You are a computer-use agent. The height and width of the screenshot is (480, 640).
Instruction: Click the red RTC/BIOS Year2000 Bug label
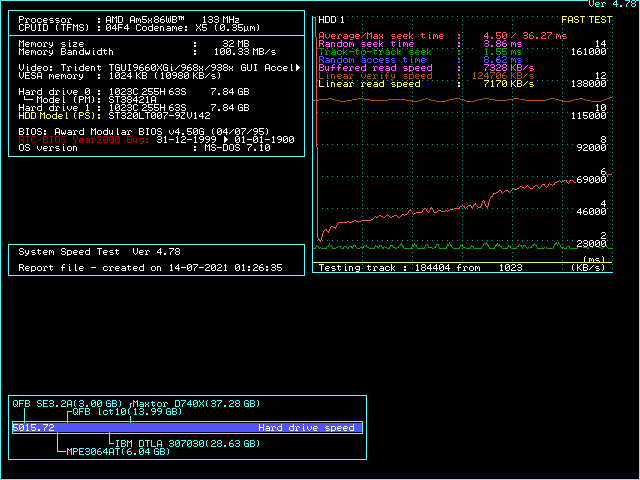click(85, 140)
